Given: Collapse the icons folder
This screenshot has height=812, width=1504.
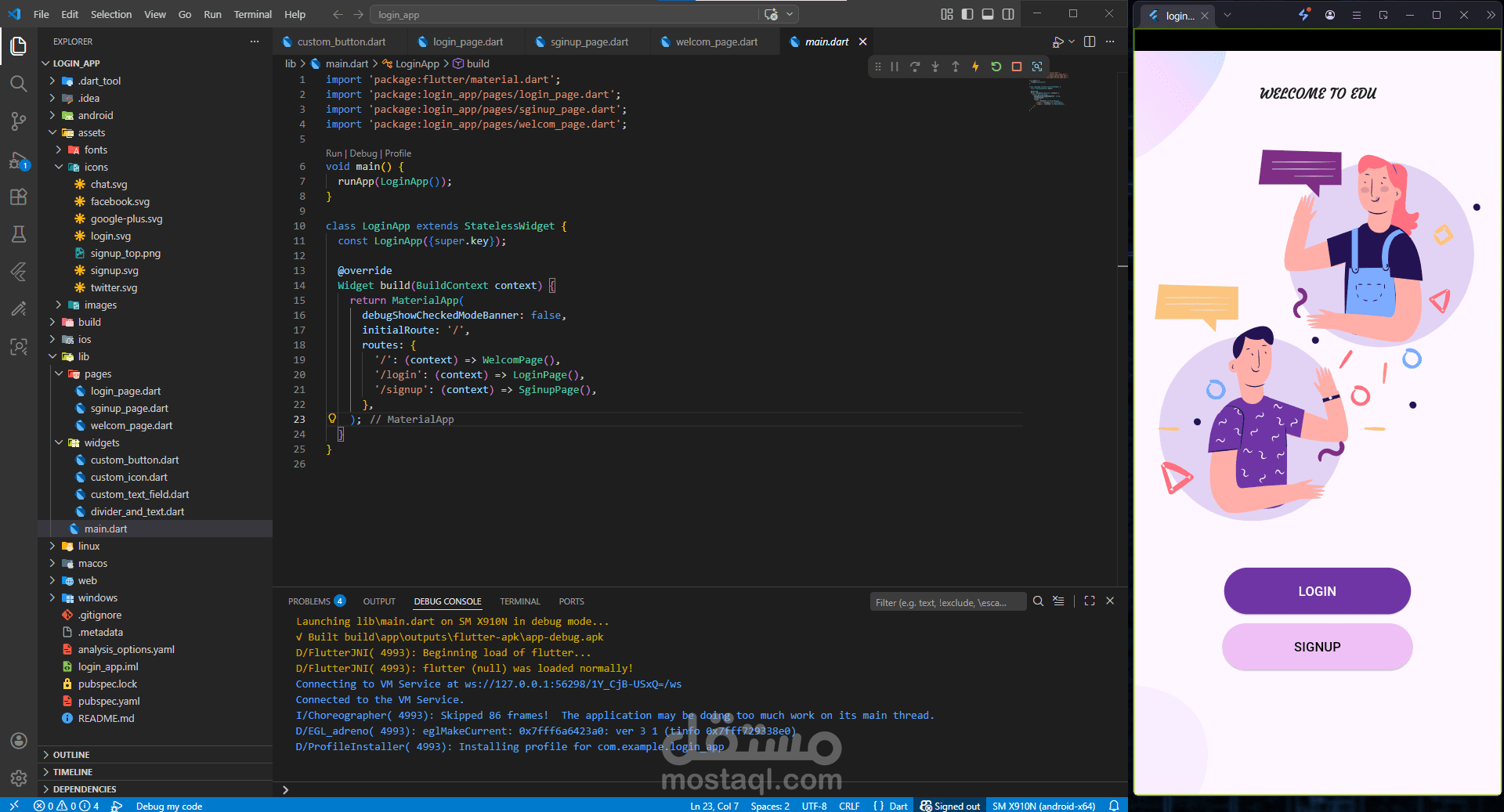Looking at the screenshot, I should pyautogui.click(x=96, y=167).
